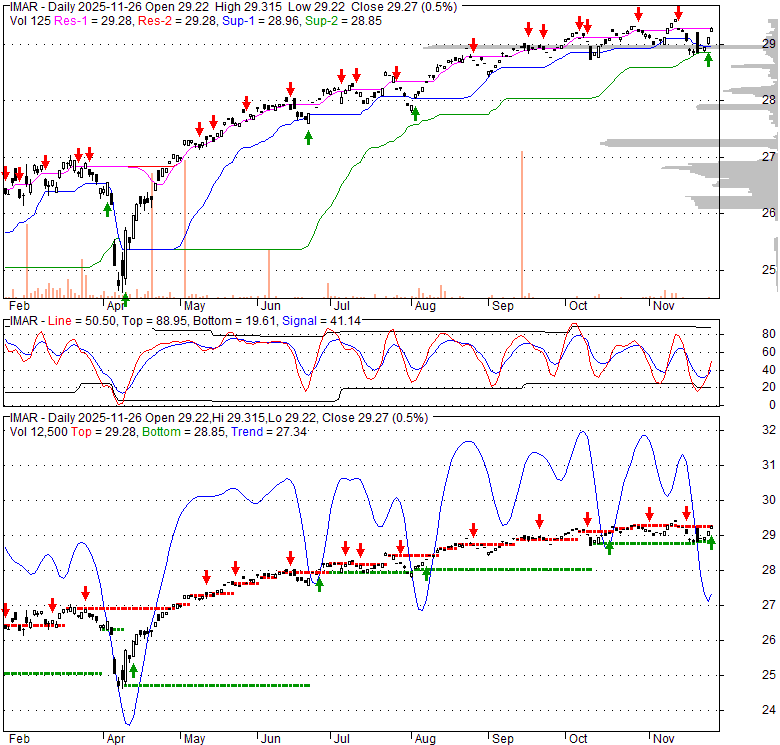Click the green arrow in late November, top chart
780x745 pixels.
(x=708, y=59)
